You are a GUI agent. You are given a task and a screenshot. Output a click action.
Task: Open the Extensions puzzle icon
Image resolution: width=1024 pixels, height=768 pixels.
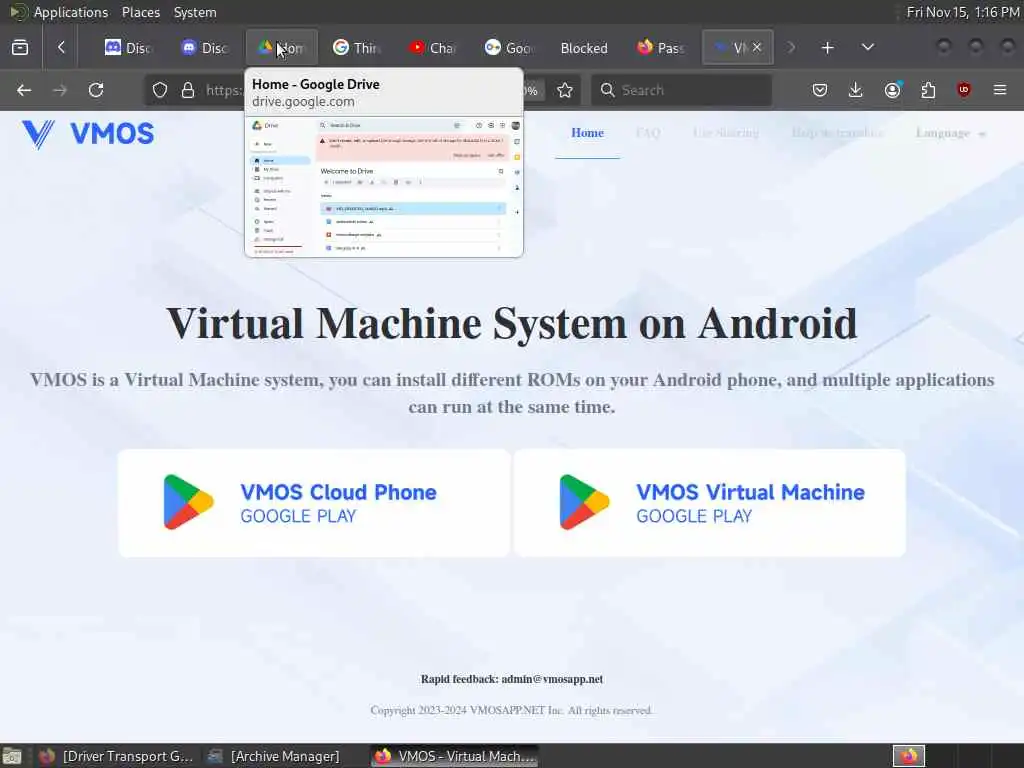coord(928,90)
